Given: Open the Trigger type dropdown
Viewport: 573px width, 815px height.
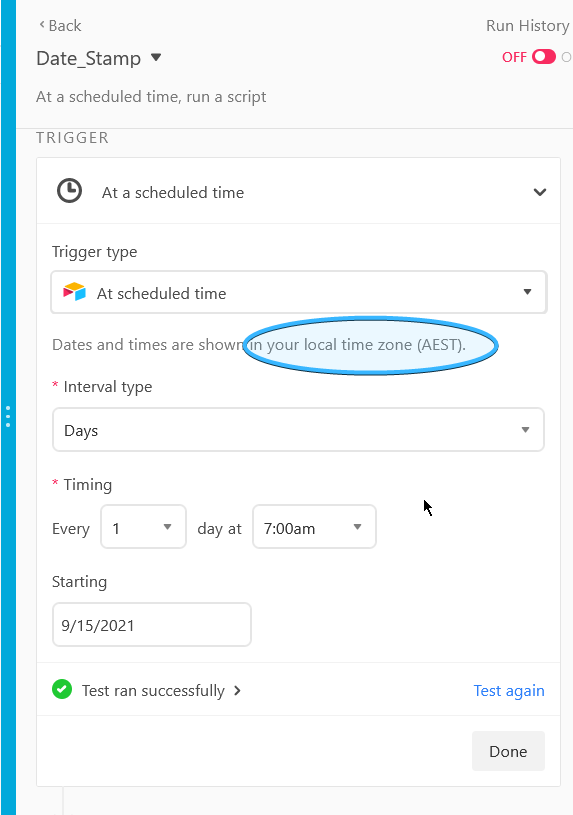Looking at the screenshot, I should tap(298, 292).
